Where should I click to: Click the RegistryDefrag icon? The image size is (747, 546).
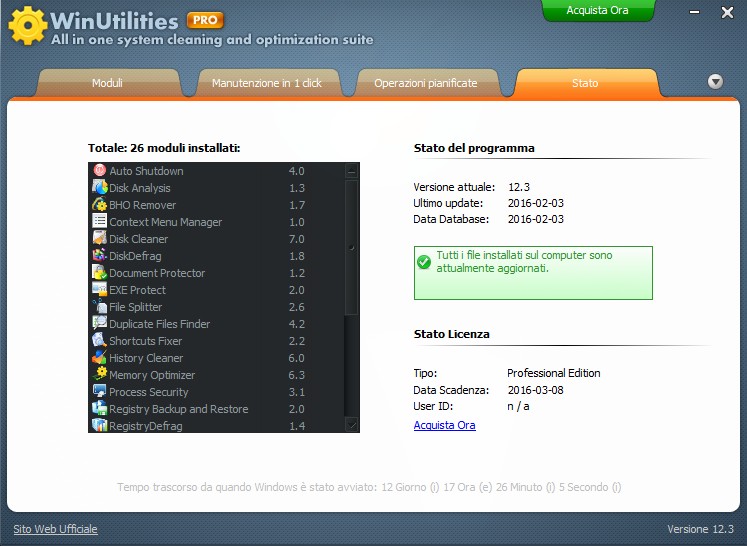[x=100, y=425]
